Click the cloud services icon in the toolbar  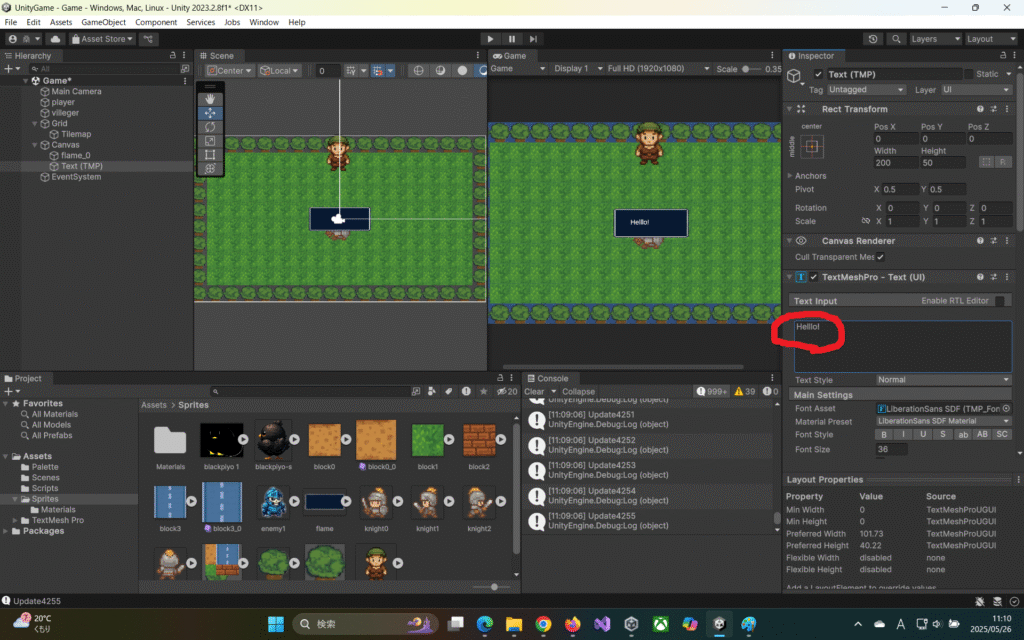point(56,39)
